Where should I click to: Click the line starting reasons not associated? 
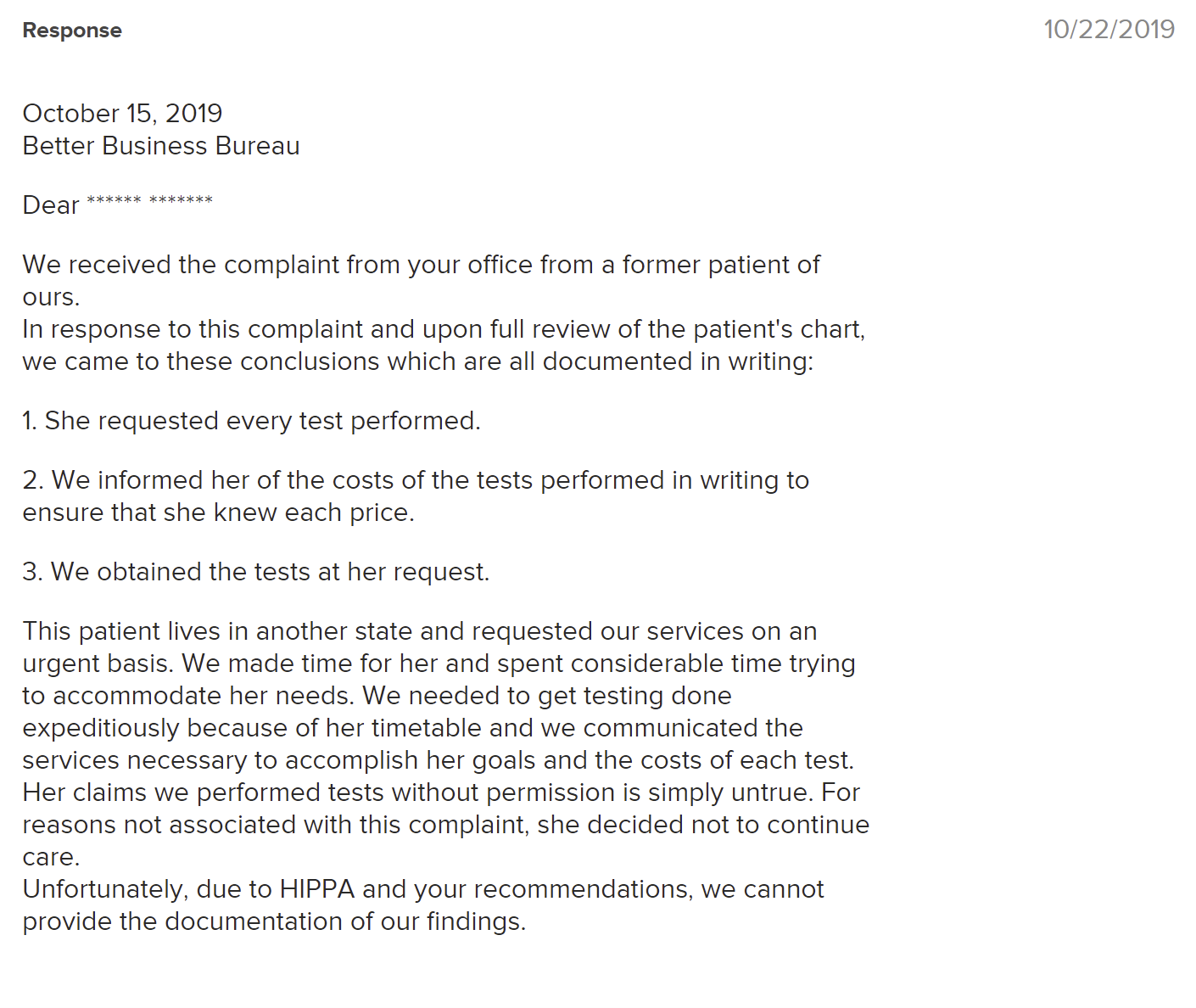click(445, 825)
